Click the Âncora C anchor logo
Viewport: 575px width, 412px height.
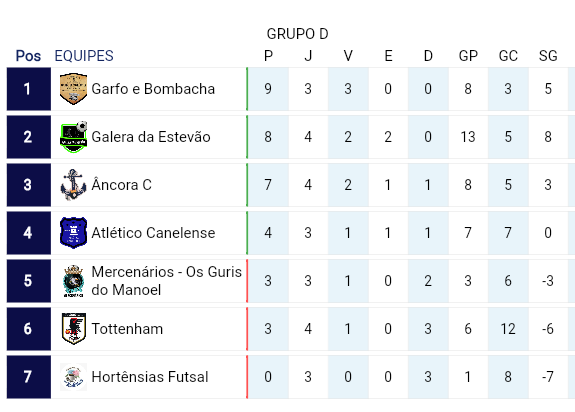[73, 185]
